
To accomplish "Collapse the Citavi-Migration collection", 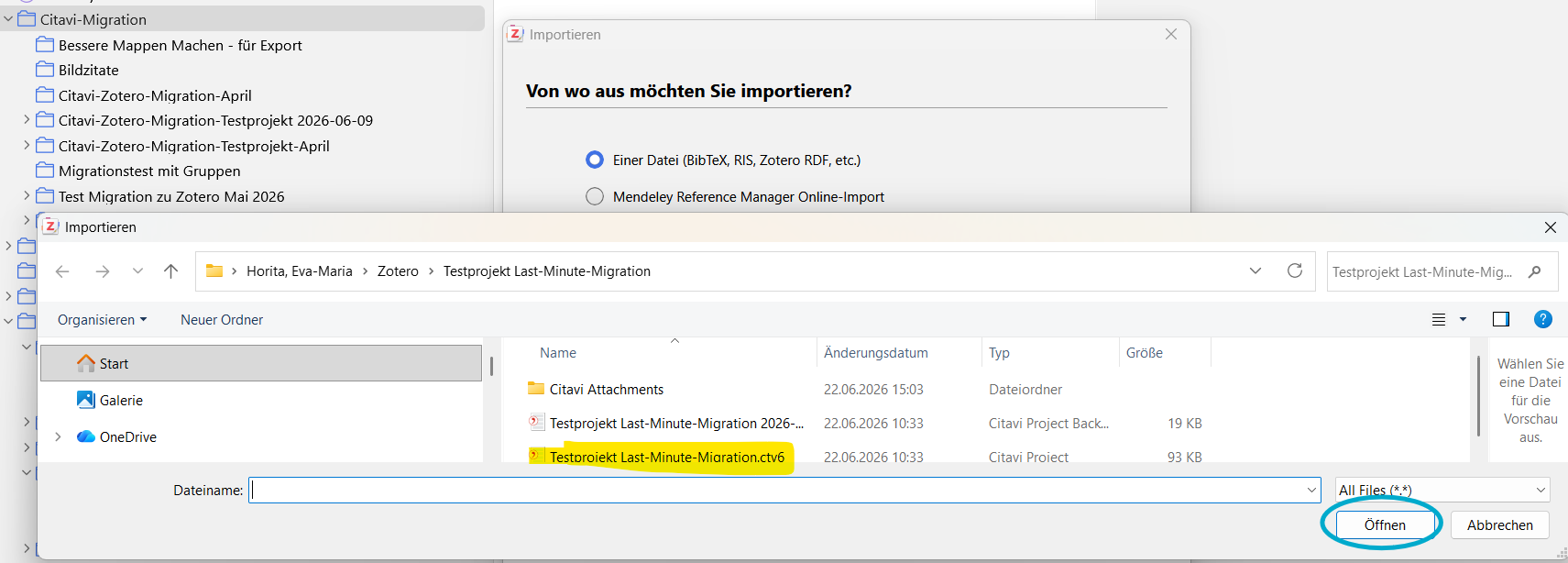I will click(x=8, y=18).
